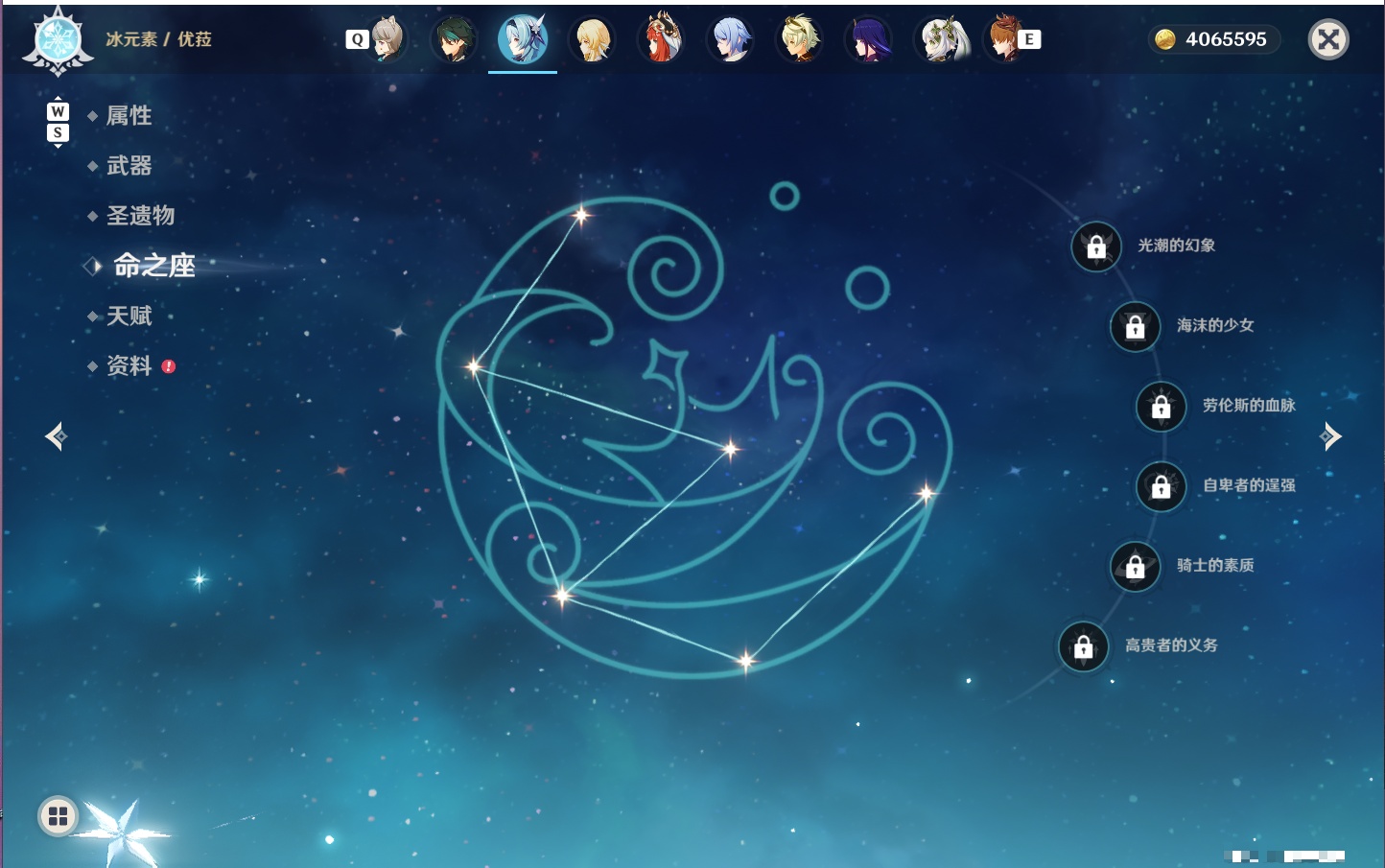Screen dimensions: 1385x868
Task: Click the lock icon for 高贵者的义务
Action: [x=1084, y=646]
